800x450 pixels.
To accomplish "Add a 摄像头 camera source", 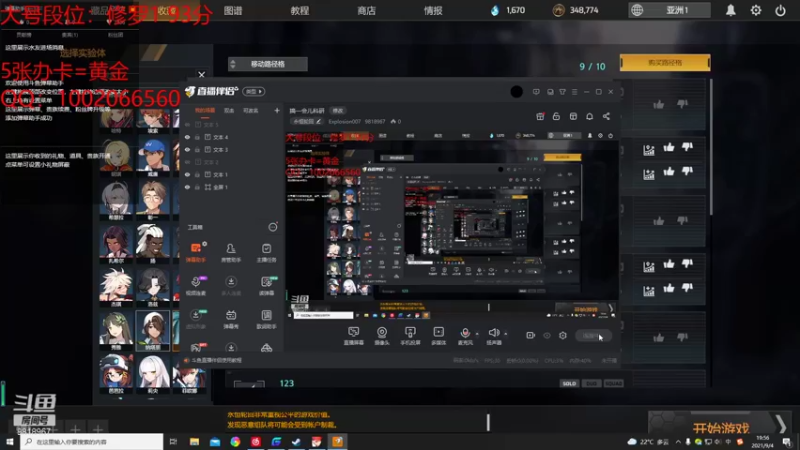I will coord(382,336).
